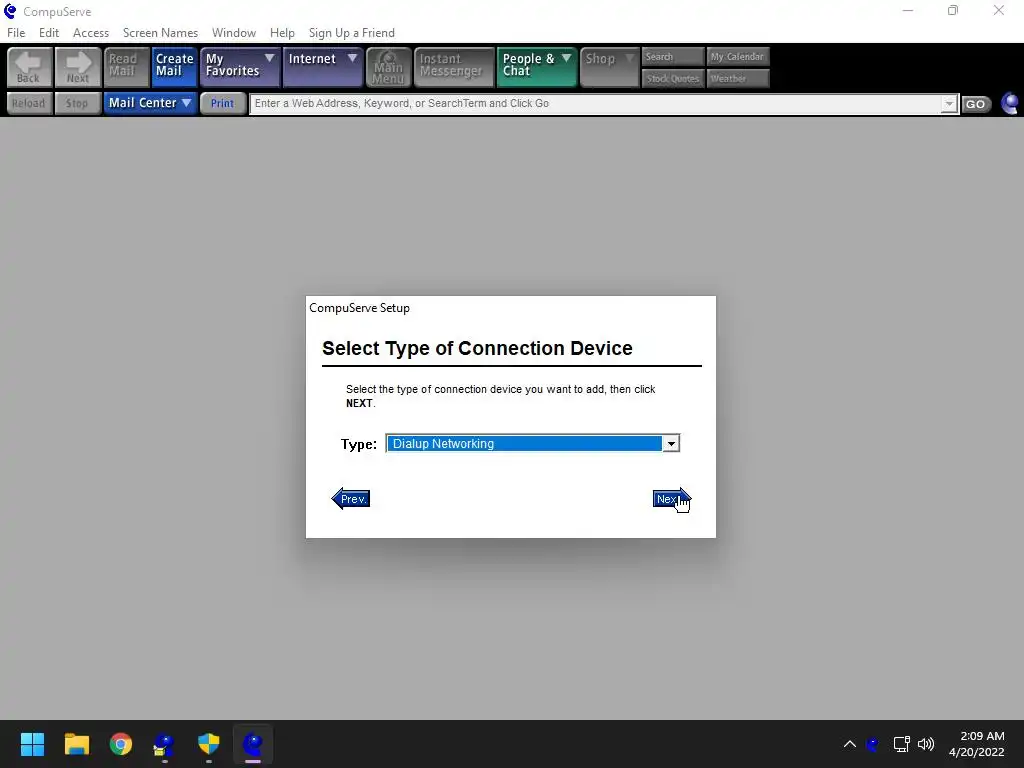Image resolution: width=1024 pixels, height=768 pixels.
Task: Click Create Mail in the toolbar
Action: point(174,67)
